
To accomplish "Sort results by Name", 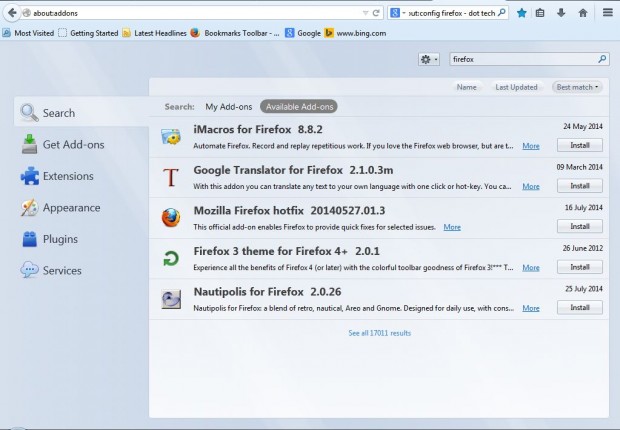I will (467, 87).
